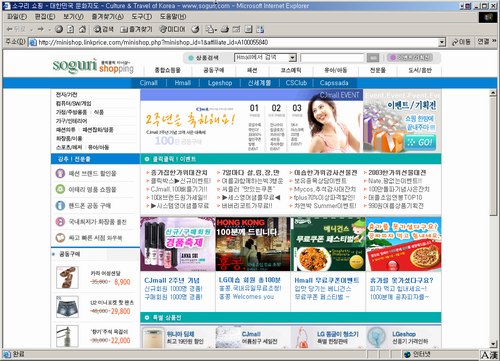Open the 가구/인테리어 sidebar category
This screenshot has width=500, height=361.
point(71,121)
